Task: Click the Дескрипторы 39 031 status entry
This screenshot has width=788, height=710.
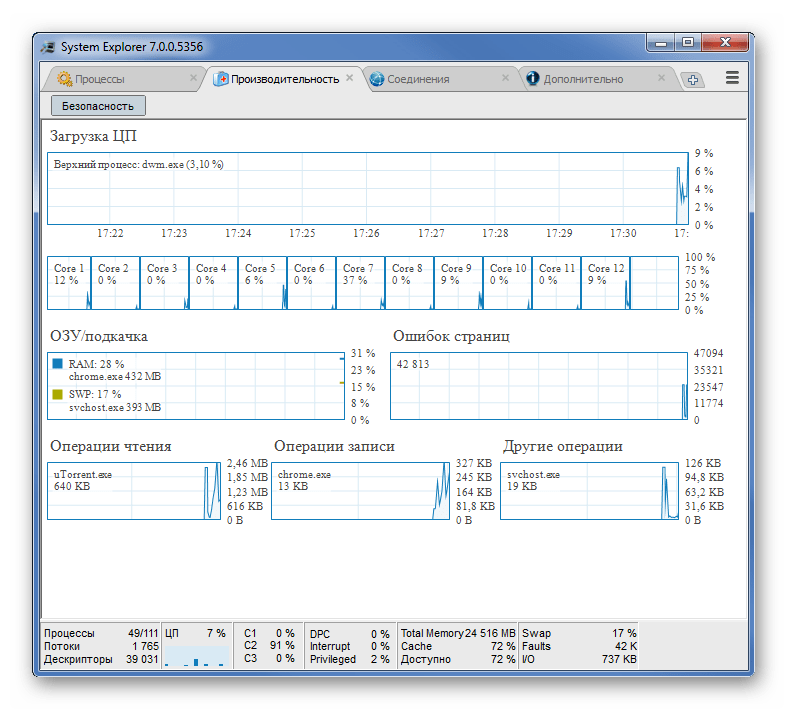Action: coord(101,659)
